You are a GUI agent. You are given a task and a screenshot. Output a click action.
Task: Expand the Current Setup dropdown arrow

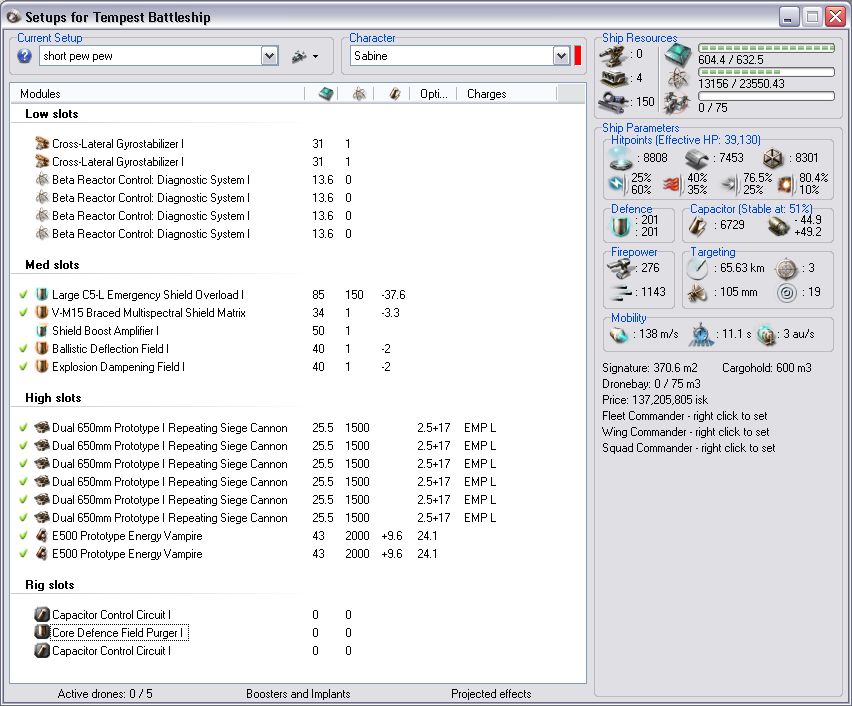click(x=270, y=55)
